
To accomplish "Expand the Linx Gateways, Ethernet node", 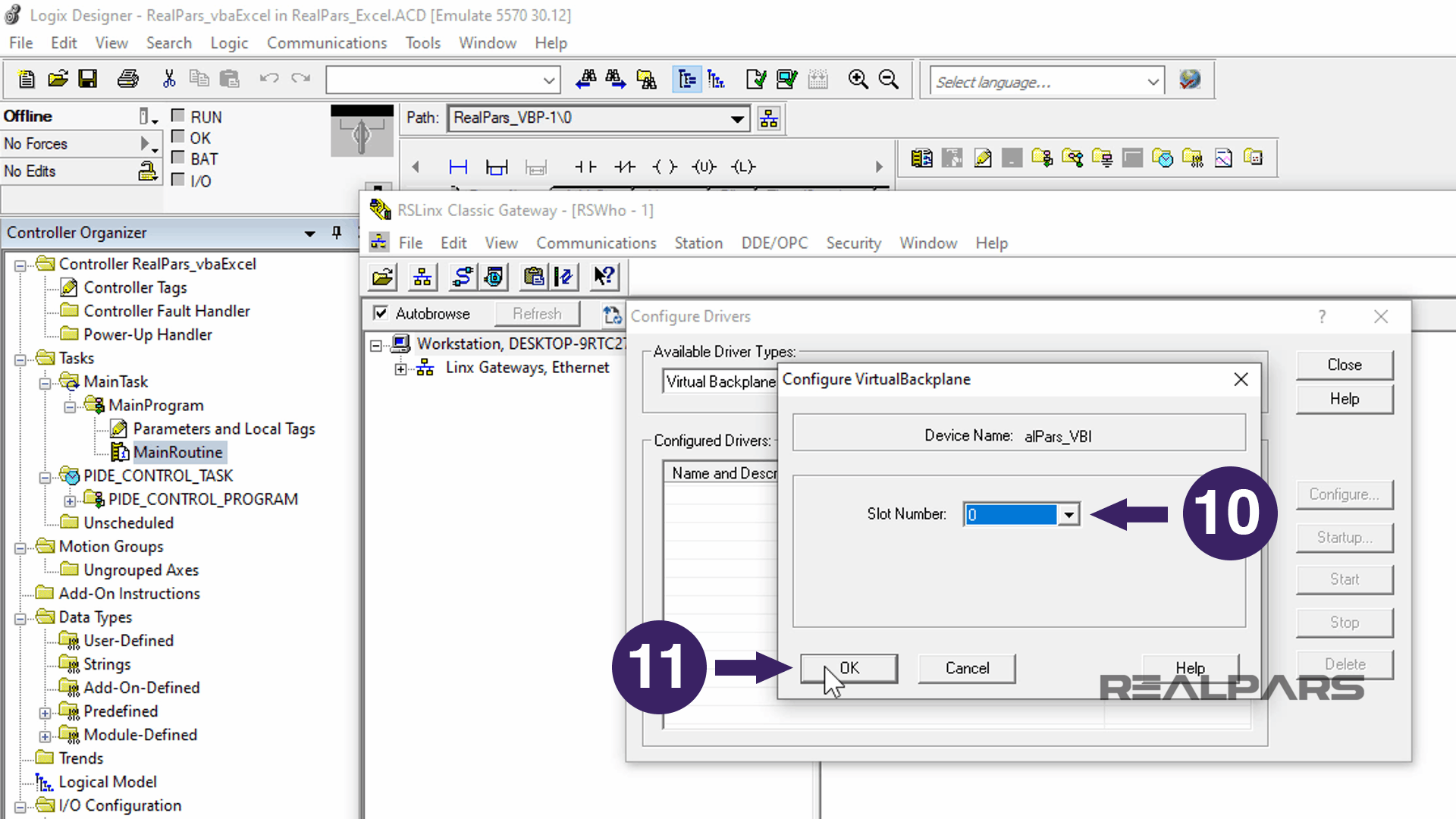I will coord(400,369).
